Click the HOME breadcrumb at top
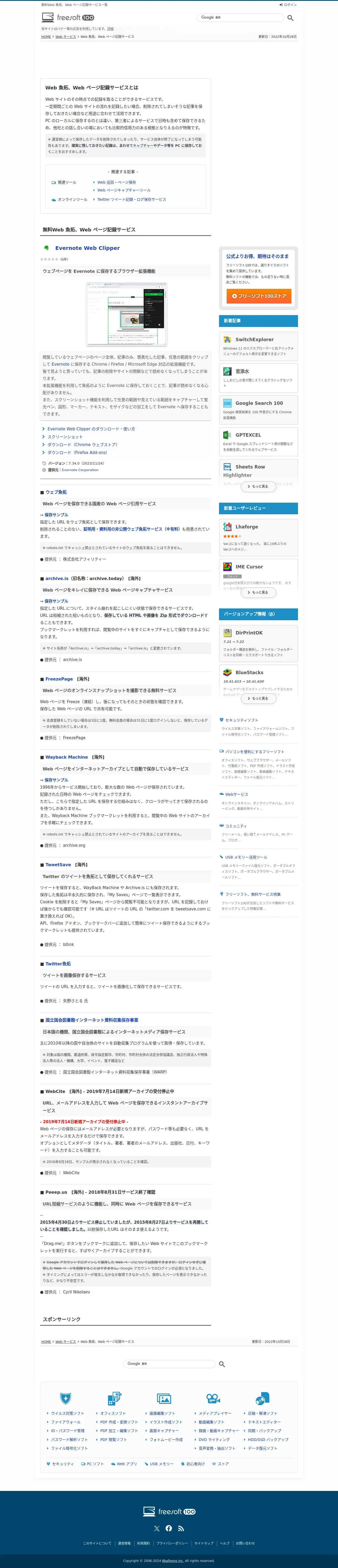Image resolution: width=338 pixels, height=1568 pixels. pos(46,37)
